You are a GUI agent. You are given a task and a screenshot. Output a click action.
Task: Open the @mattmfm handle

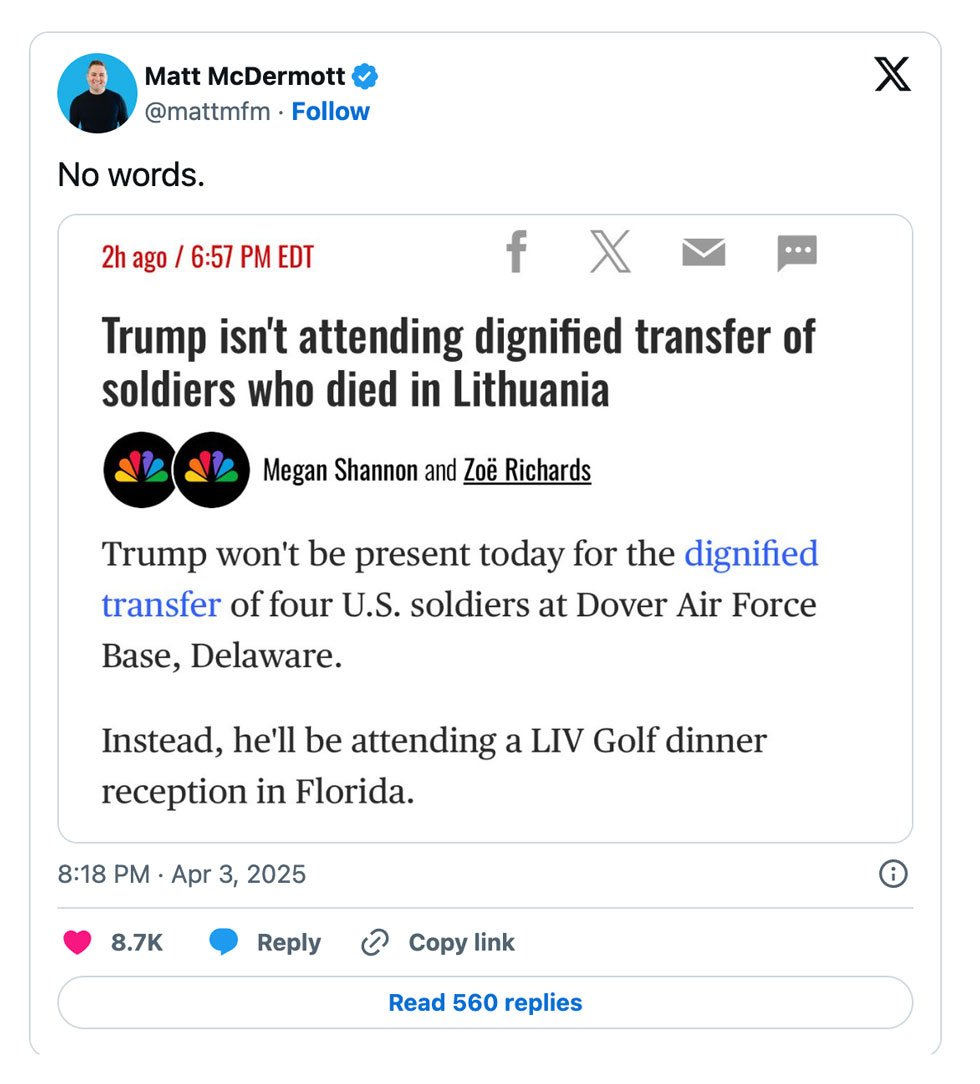(x=207, y=111)
